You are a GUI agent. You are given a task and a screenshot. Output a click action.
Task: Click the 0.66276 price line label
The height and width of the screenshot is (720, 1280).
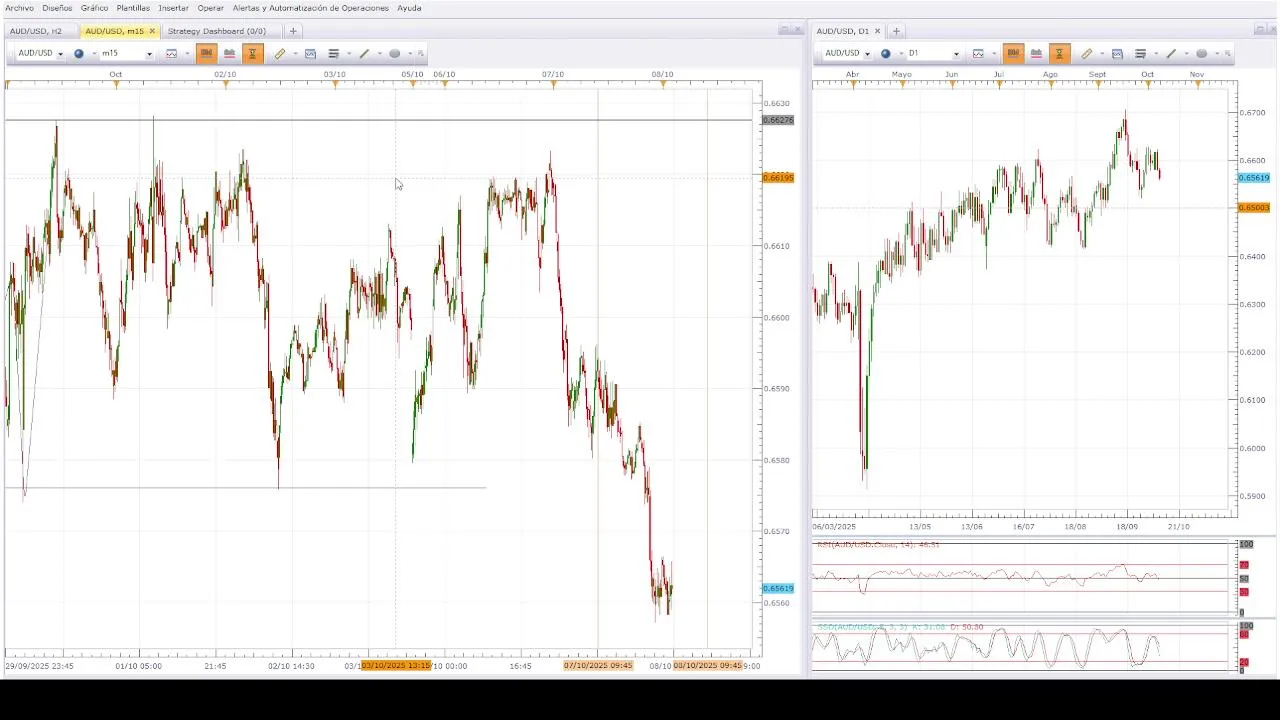click(778, 120)
